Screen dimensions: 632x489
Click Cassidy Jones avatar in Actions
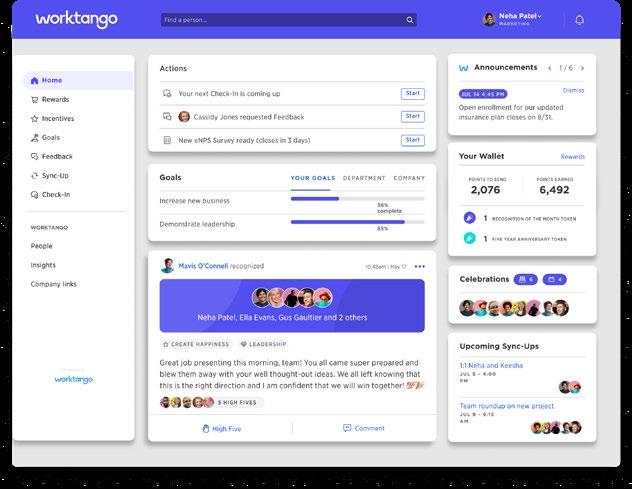[184, 117]
